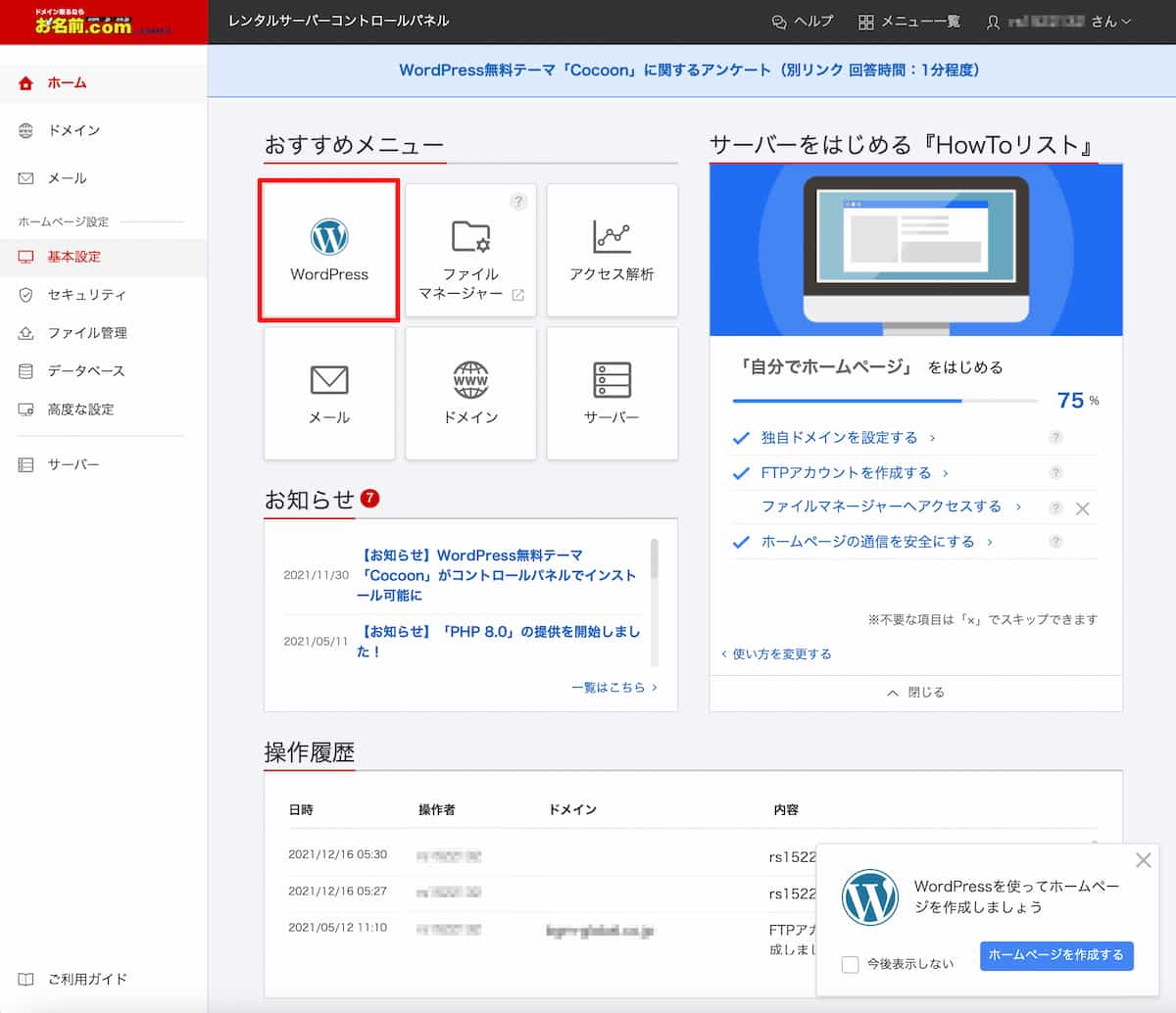Open the 一覧はこちら news link
The height and width of the screenshot is (1013, 1176).
coord(613,688)
